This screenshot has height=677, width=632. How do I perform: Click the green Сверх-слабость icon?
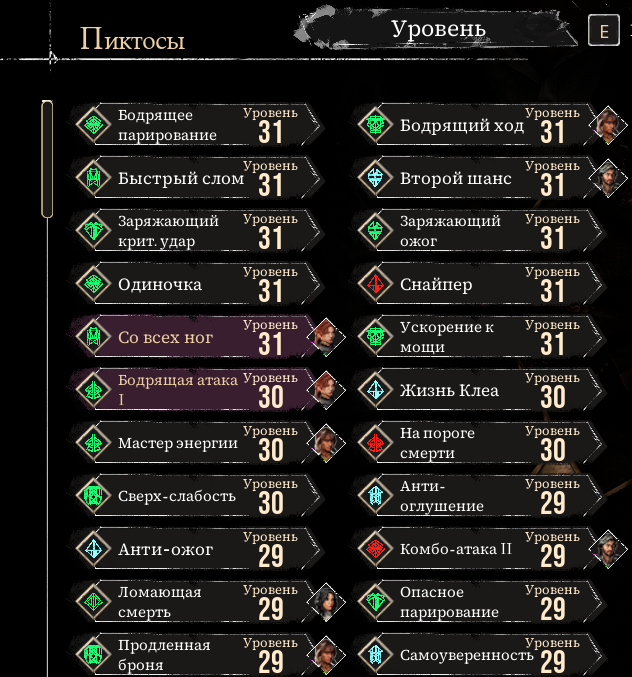pos(94,496)
